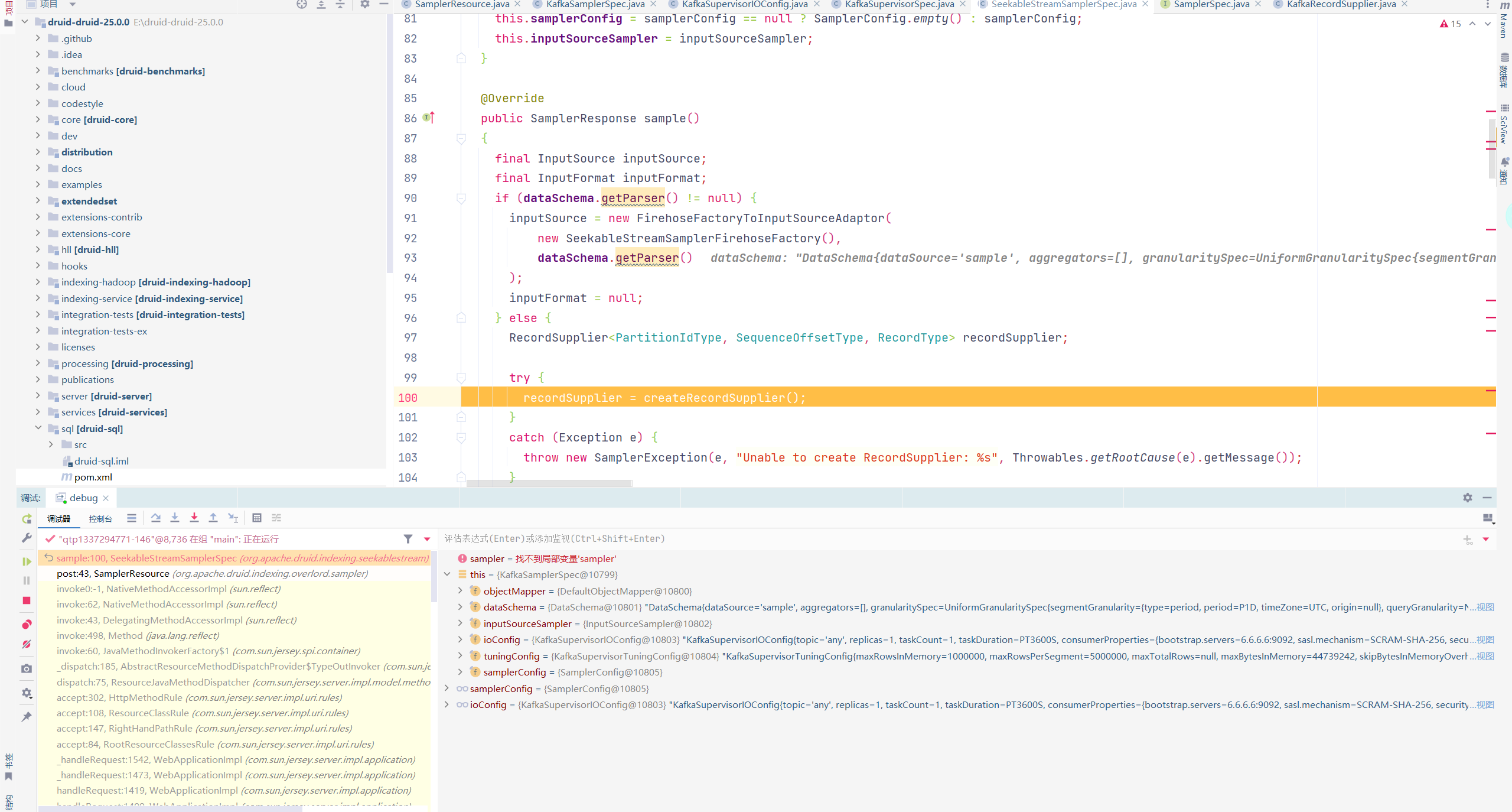Open Evaluate Expression calculator
The height and width of the screenshot is (812, 1512).
[257, 518]
